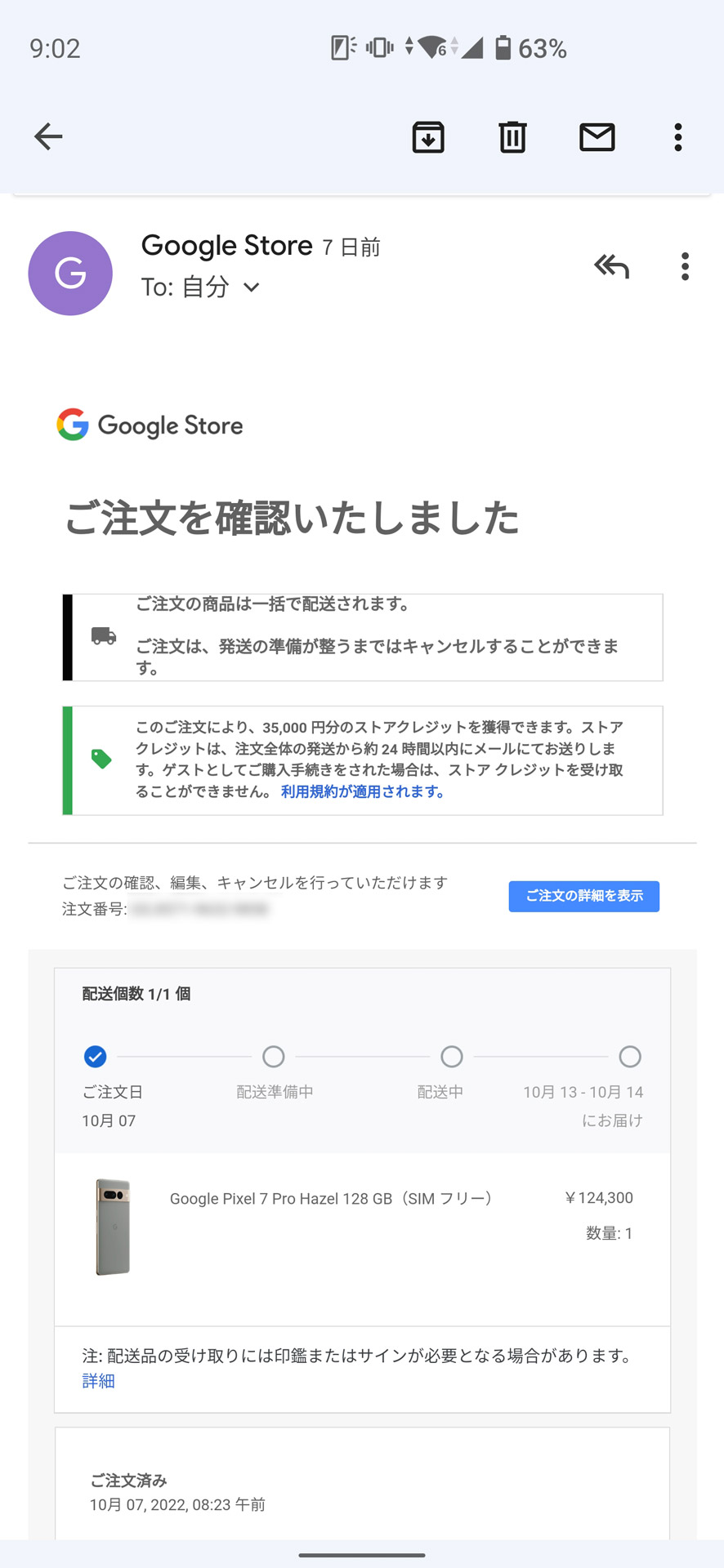The image size is (724, 1568).
Task: Tap the reply arrow icon
Action: (610, 266)
